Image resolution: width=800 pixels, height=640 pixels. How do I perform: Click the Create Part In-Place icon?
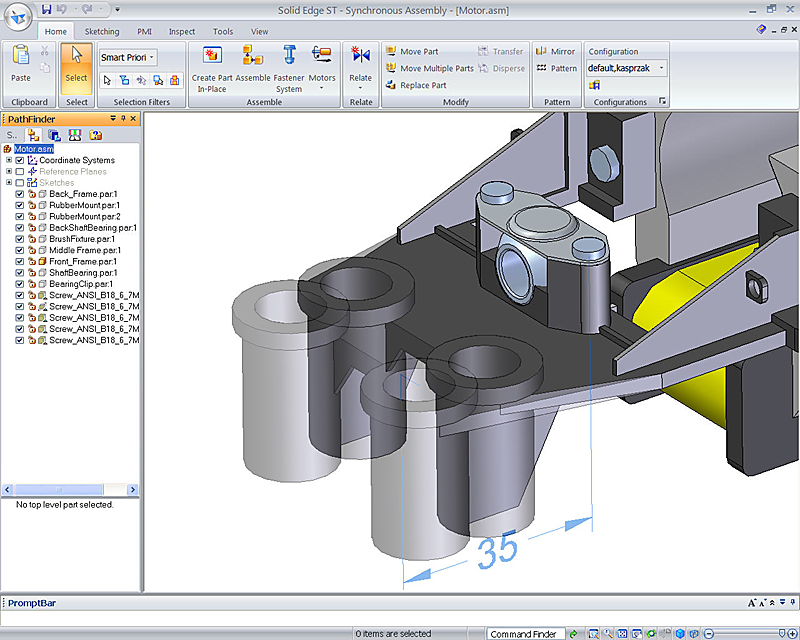(x=212, y=56)
